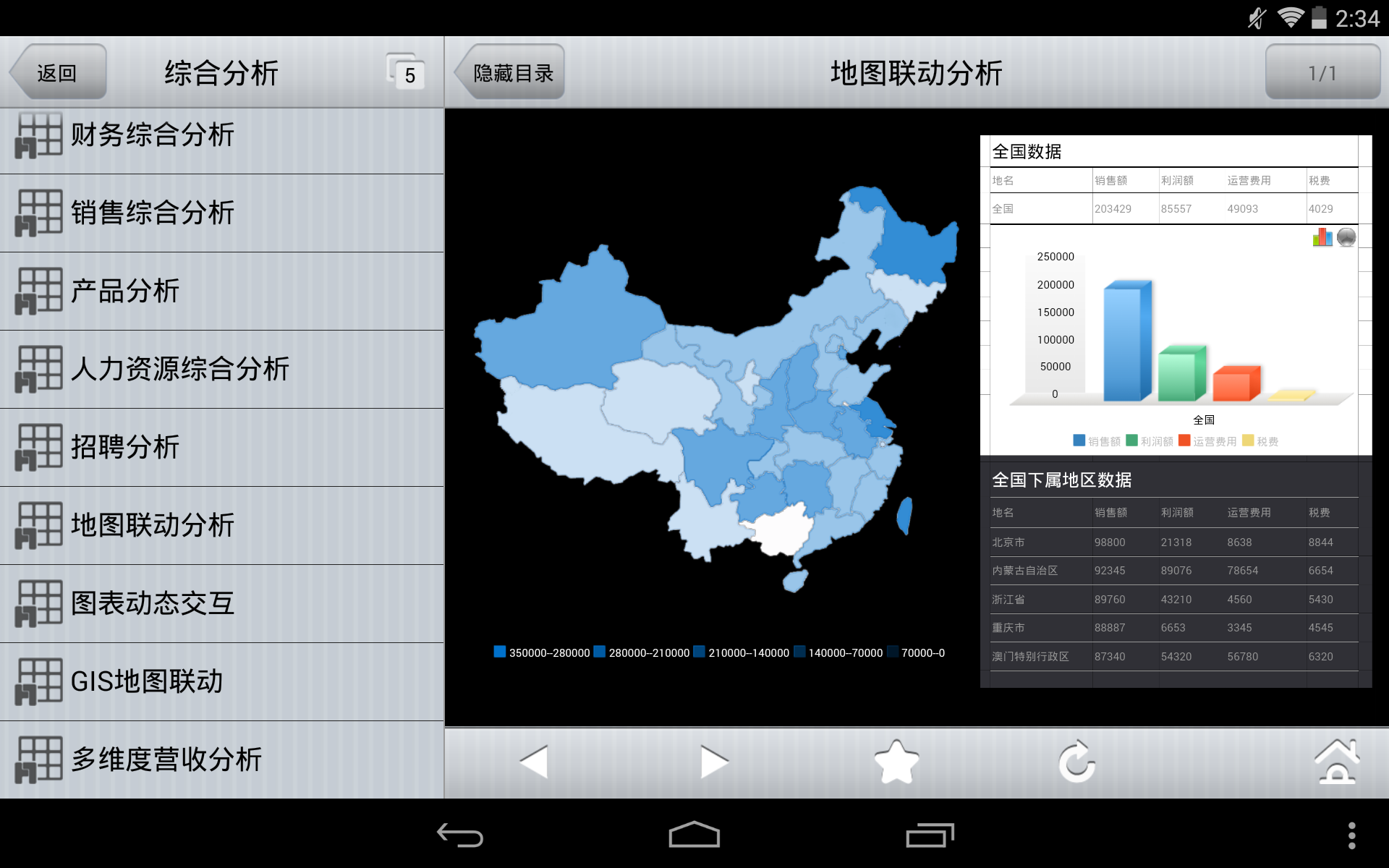The width and height of the screenshot is (1389, 868).
Task: Select the 浙江省 table row
Action: 1174,599
